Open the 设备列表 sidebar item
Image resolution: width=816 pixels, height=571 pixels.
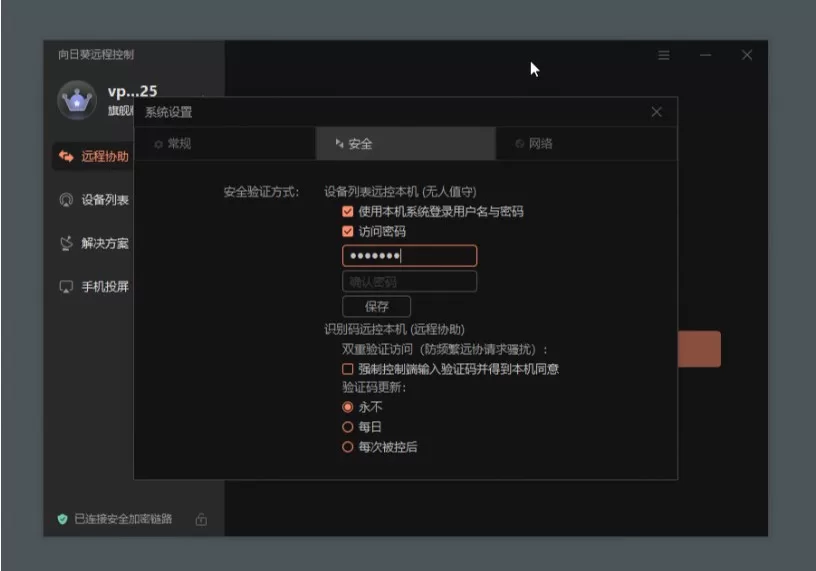pos(94,200)
